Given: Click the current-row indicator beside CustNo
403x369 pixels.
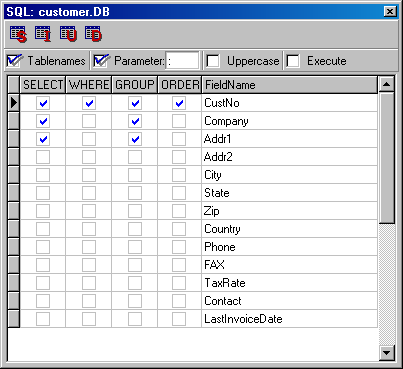Looking at the screenshot, I should [13, 103].
